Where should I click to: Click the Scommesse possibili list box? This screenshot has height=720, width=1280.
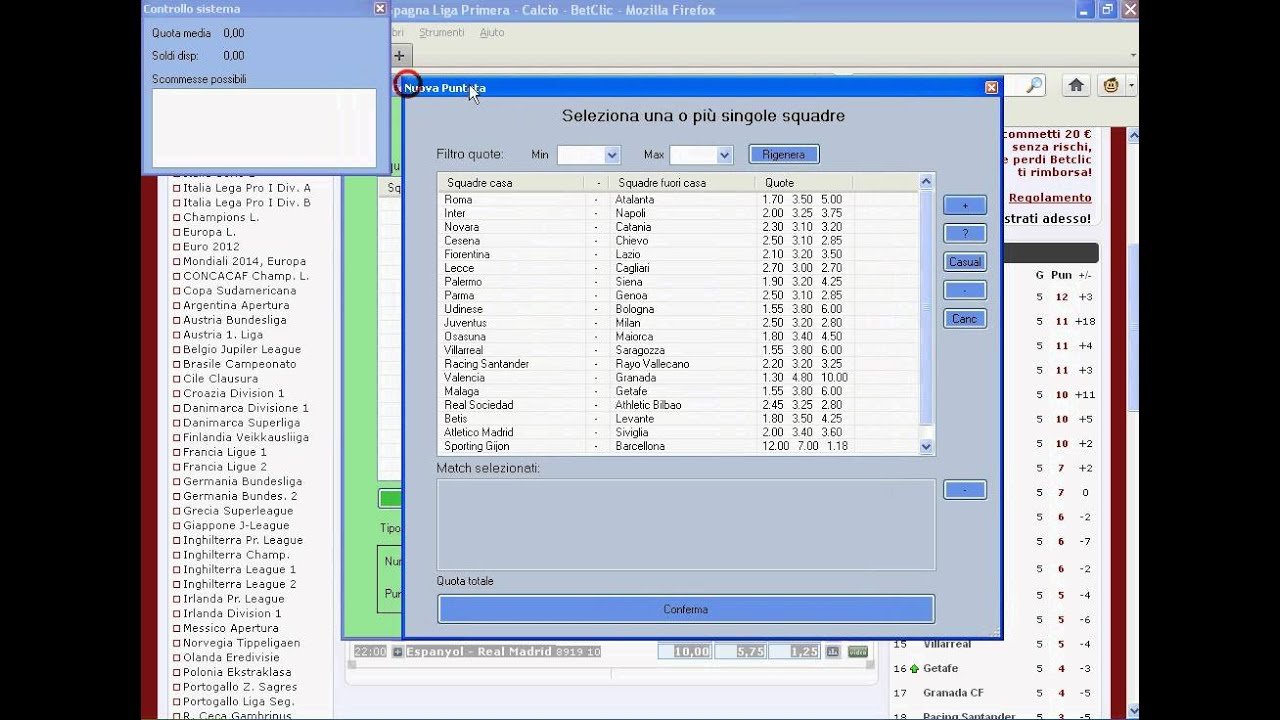264,128
